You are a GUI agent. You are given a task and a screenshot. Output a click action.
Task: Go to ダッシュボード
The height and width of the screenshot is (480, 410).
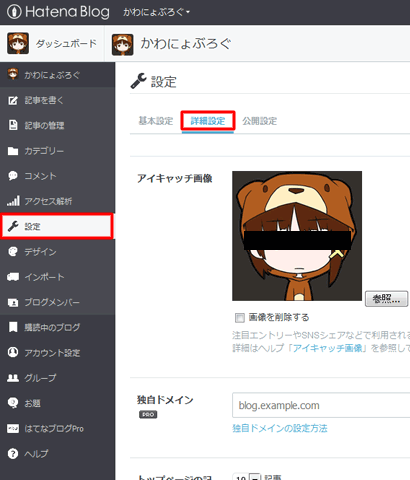(66, 44)
